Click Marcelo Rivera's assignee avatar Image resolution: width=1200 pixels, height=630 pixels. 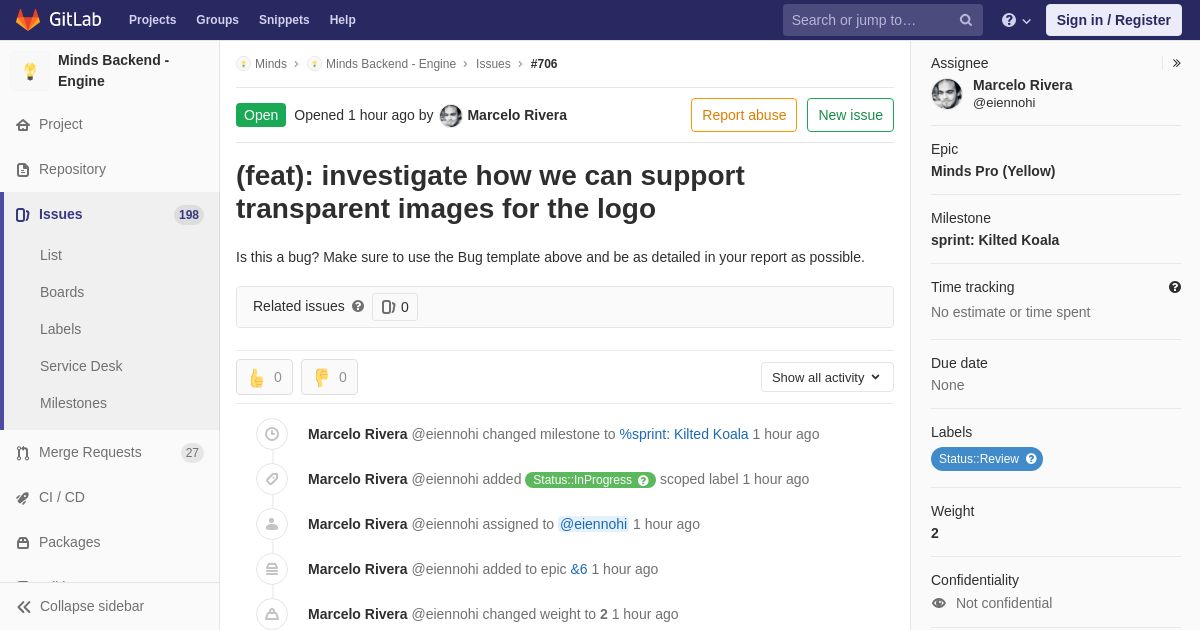coord(947,94)
